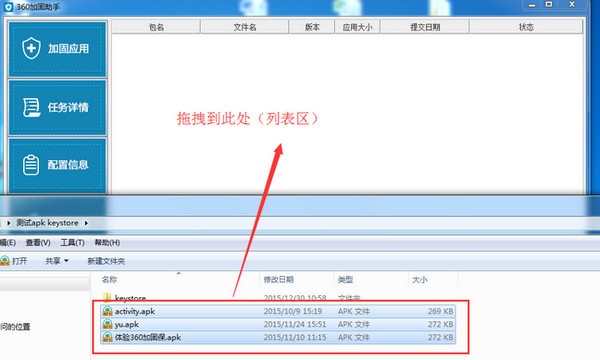600x360 pixels.
Task: Click 新建文件夹 in Explorer toolbar
Action: (106, 261)
